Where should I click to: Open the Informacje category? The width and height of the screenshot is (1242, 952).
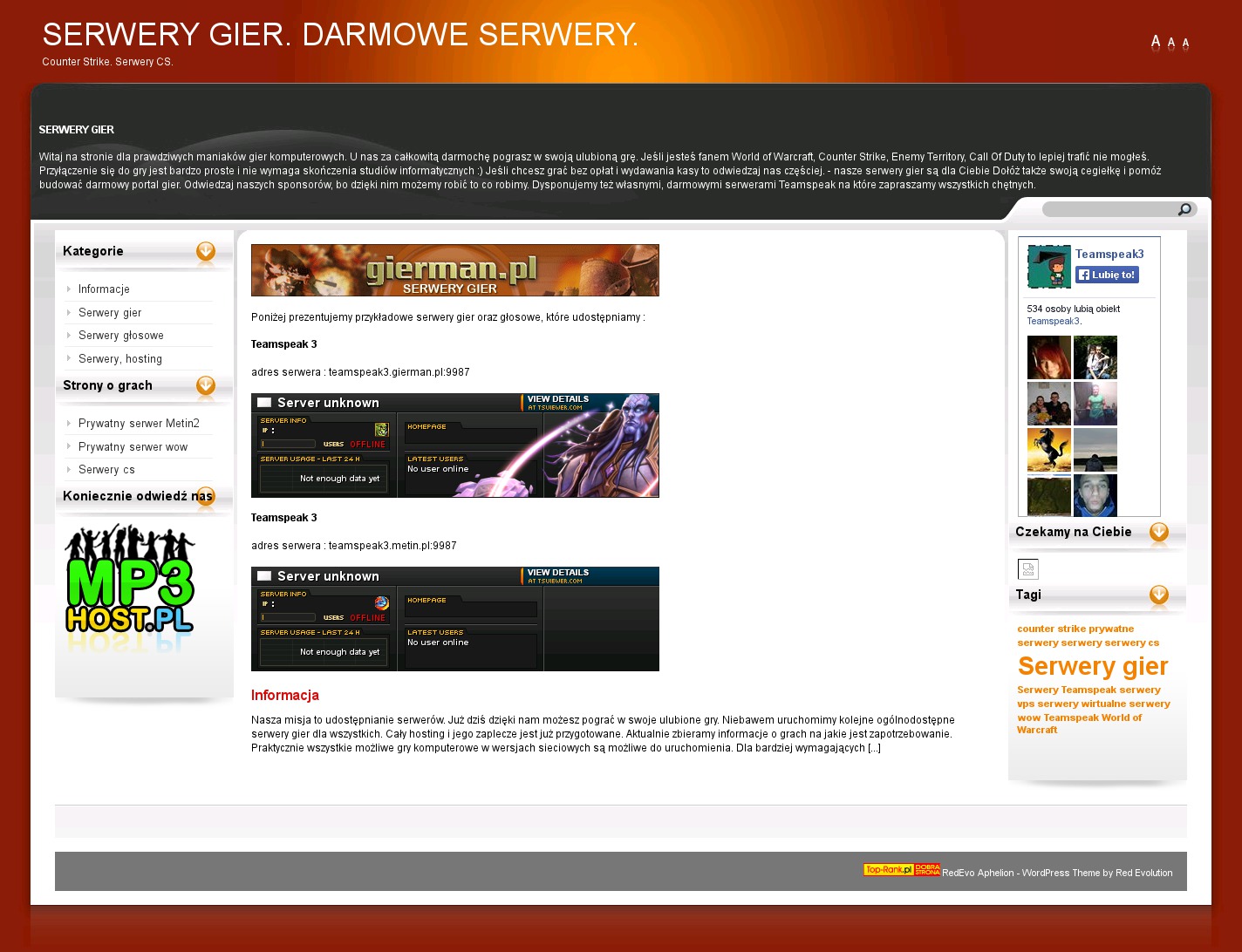[x=104, y=289]
